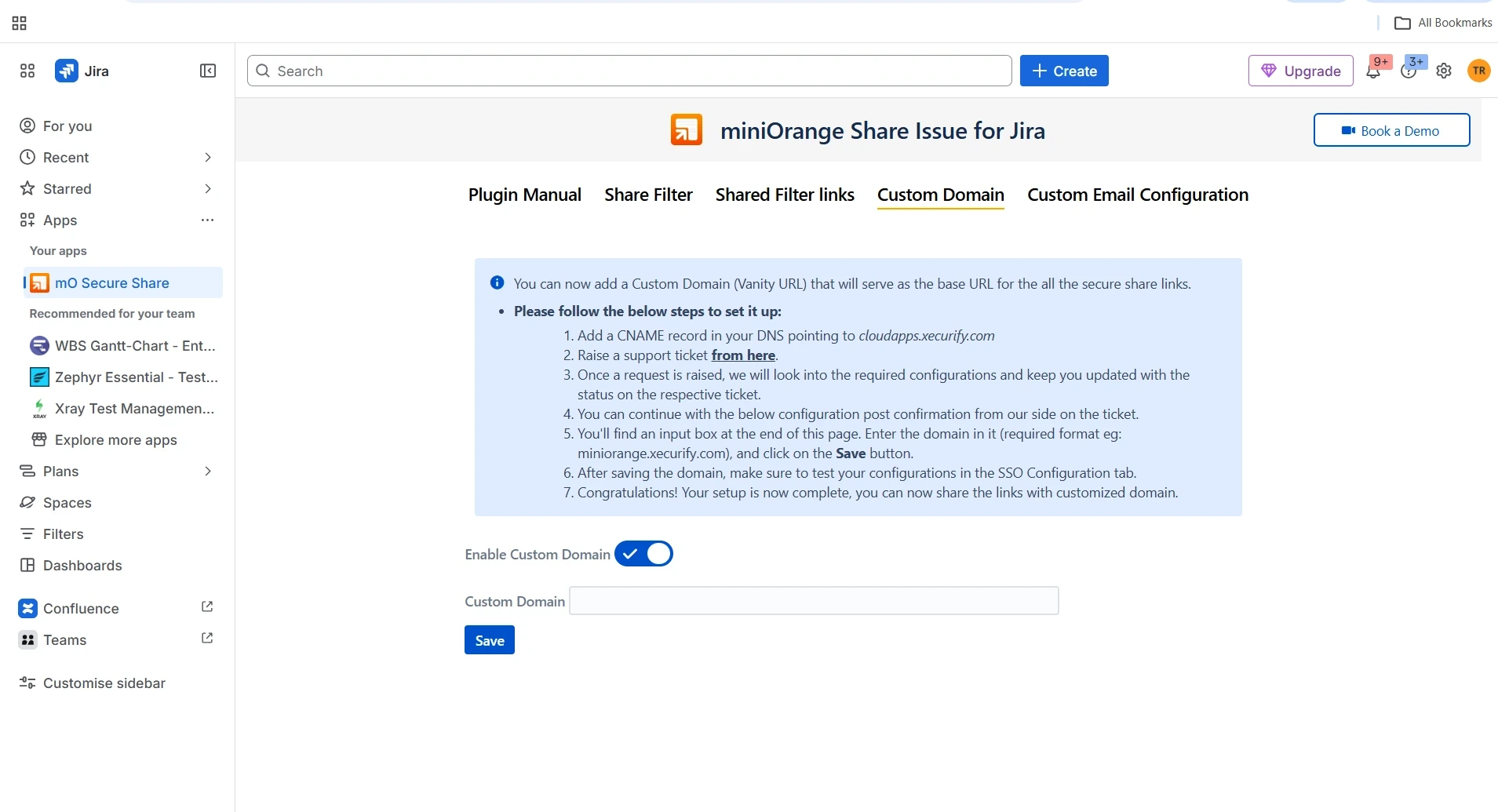Open the 'from here' support ticket link

pyautogui.click(x=743, y=355)
